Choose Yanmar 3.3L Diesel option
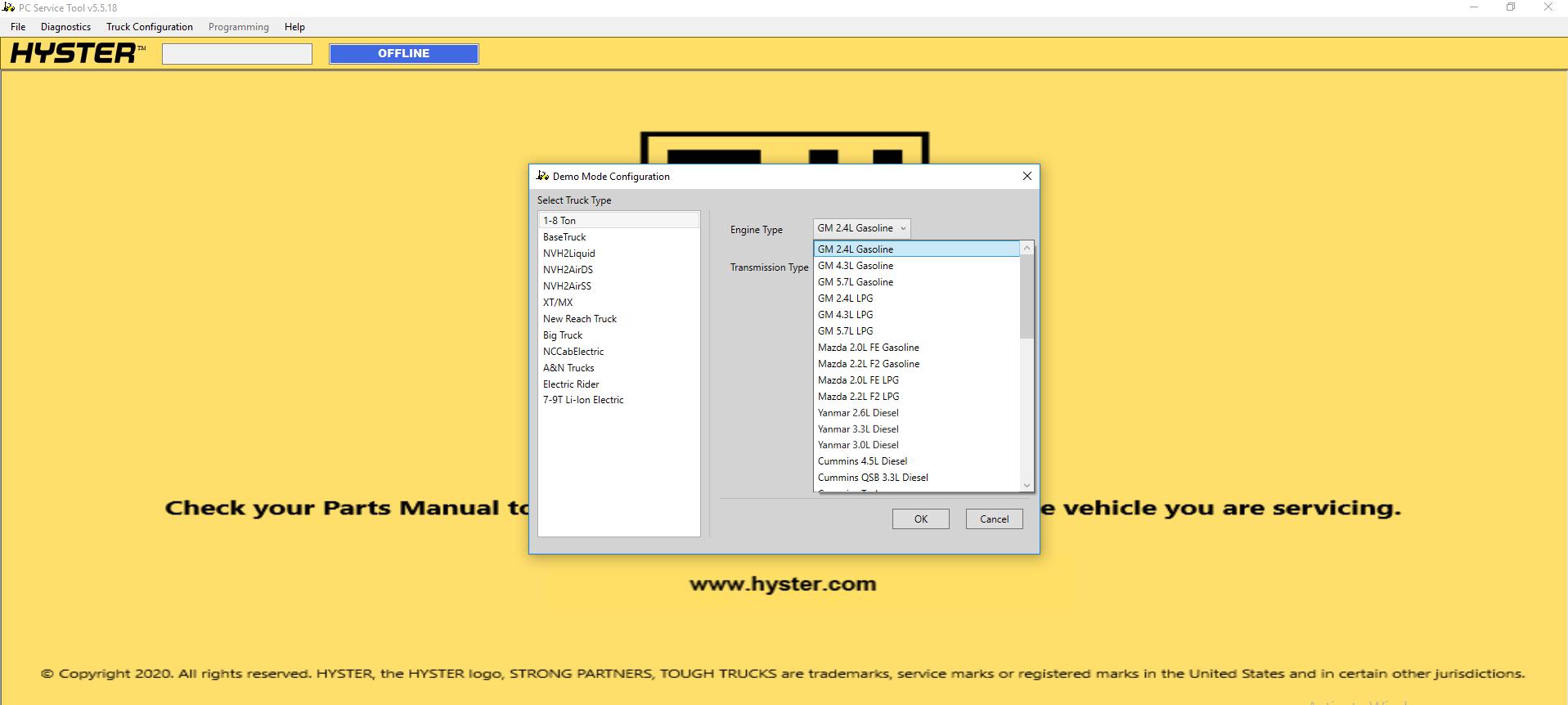The width and height of the screenshot is (1568, 705). (917, 429)
